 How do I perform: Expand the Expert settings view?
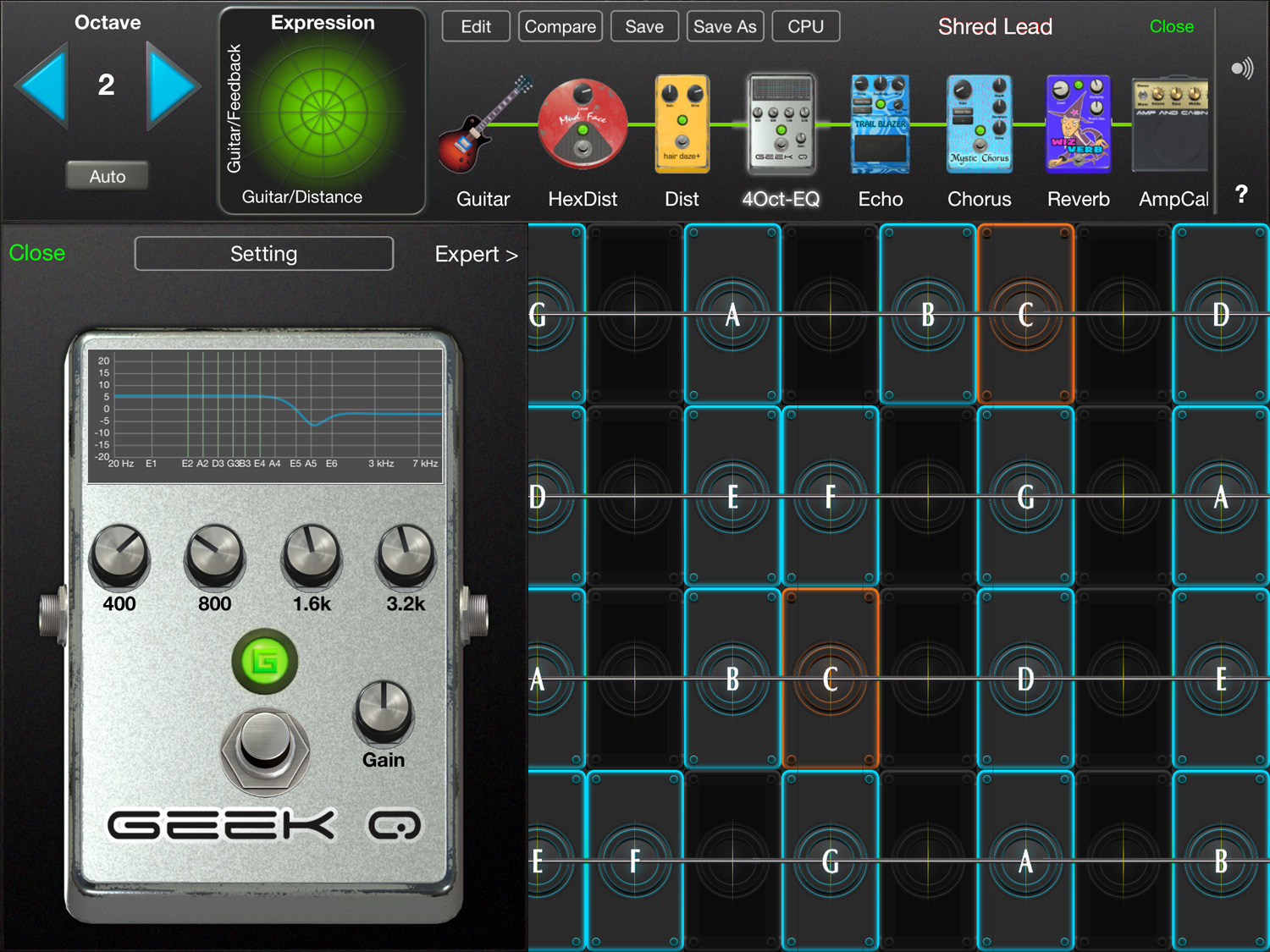tap(476, 253)
